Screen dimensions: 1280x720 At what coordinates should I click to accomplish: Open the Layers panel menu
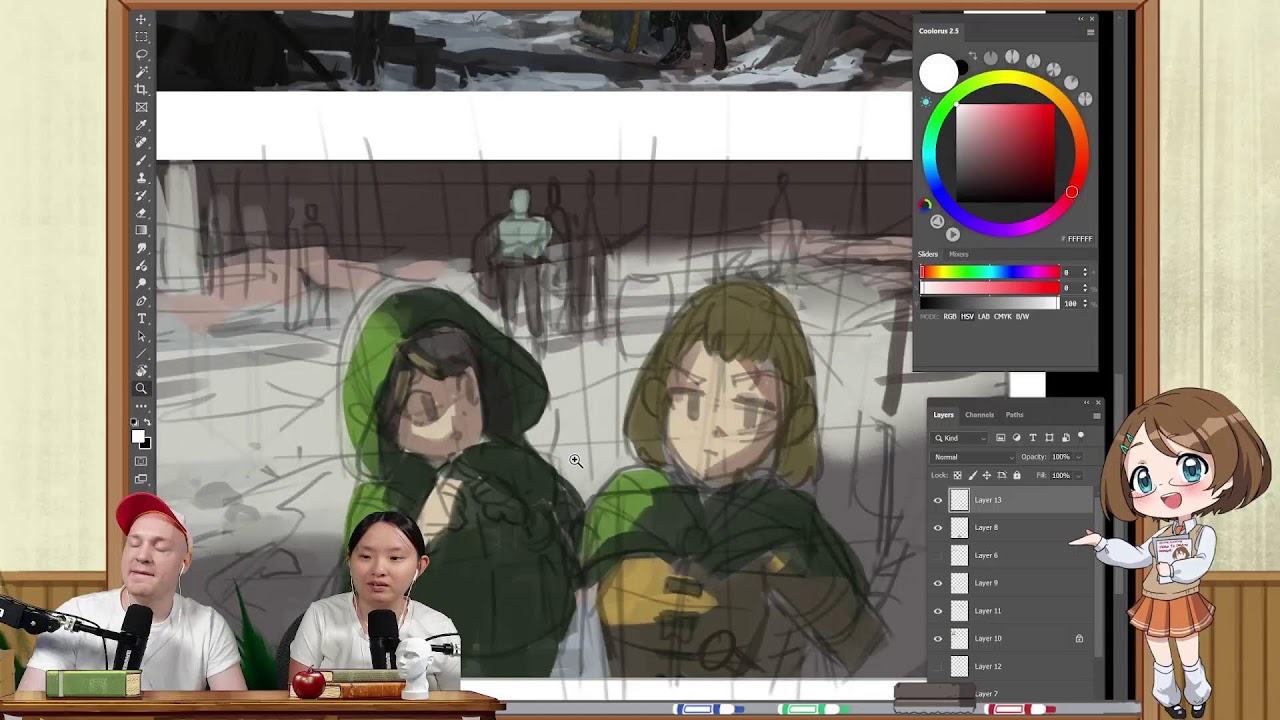pos(1096,415)
